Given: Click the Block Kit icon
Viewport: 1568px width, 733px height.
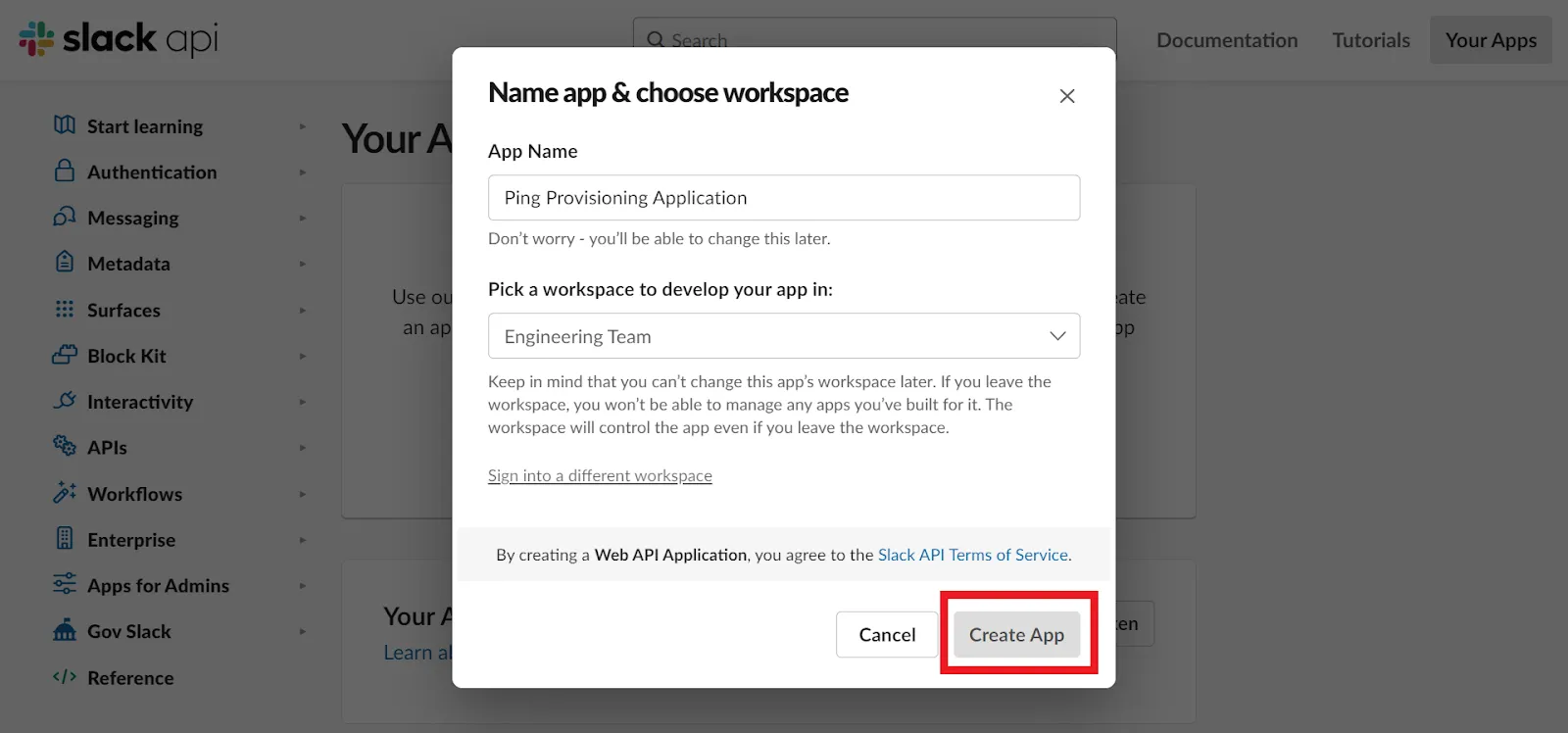Looking at the screenshot, I should [x=65, y=355].
